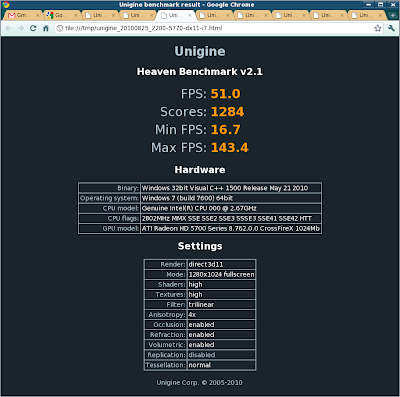Go back with the back arrow
400x397 pixels.
9,28
